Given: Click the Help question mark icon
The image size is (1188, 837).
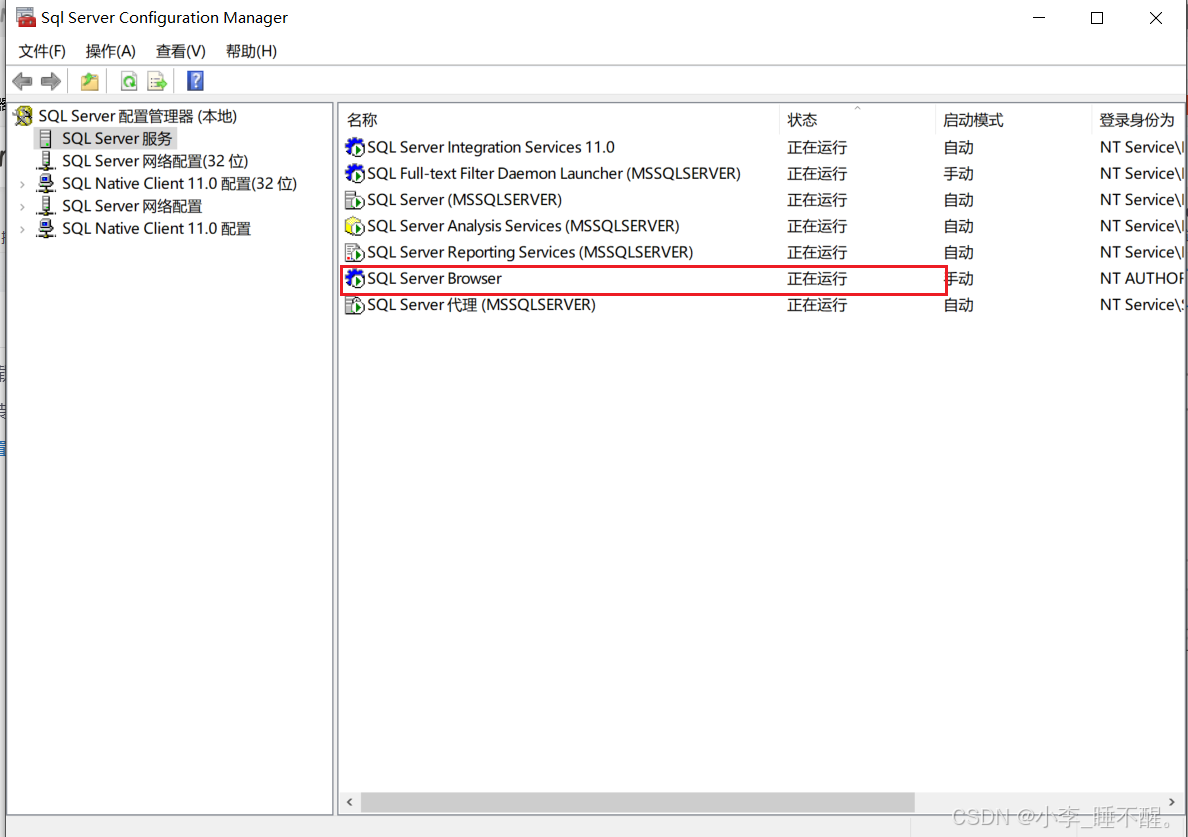Looking at the screenshot, I should [x=195, y=80].
